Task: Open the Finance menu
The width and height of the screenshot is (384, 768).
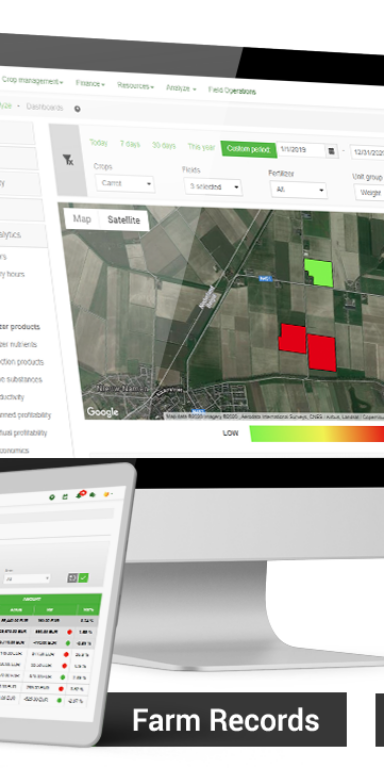Action: pos(90,83)
